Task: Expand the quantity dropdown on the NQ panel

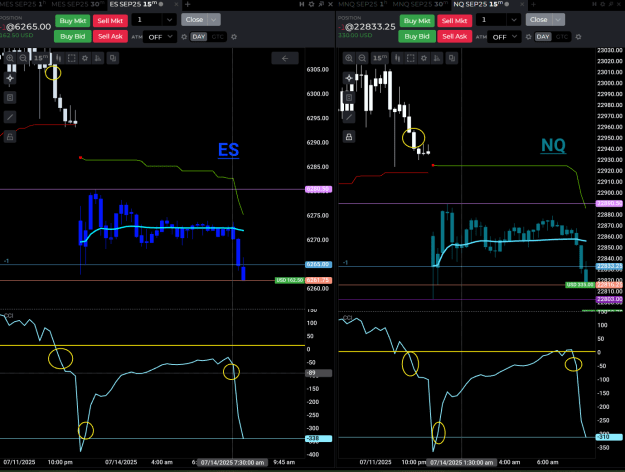Action: pyautogui.click(x=513, y=20)
